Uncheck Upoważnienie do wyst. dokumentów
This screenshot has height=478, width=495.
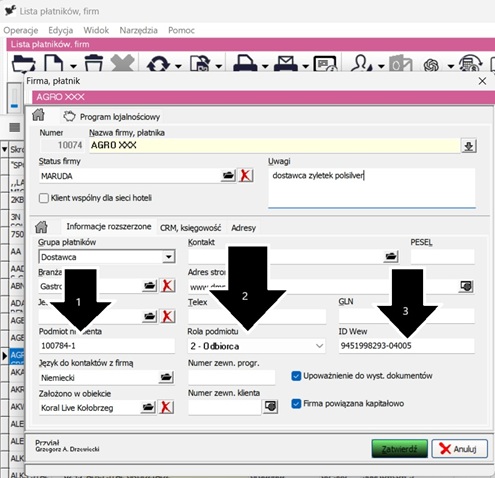point(296,376)
